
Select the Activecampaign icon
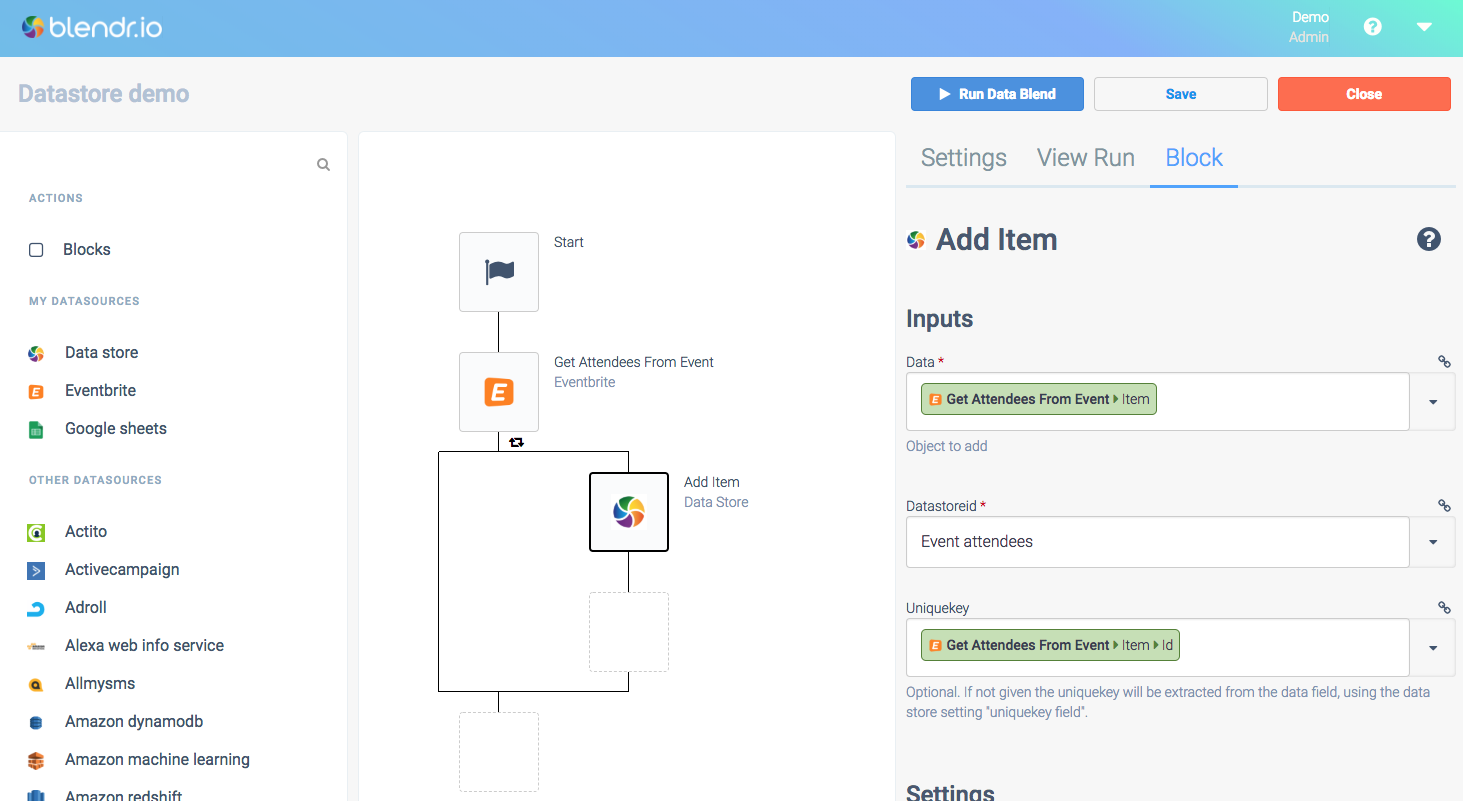coord(36,571)
